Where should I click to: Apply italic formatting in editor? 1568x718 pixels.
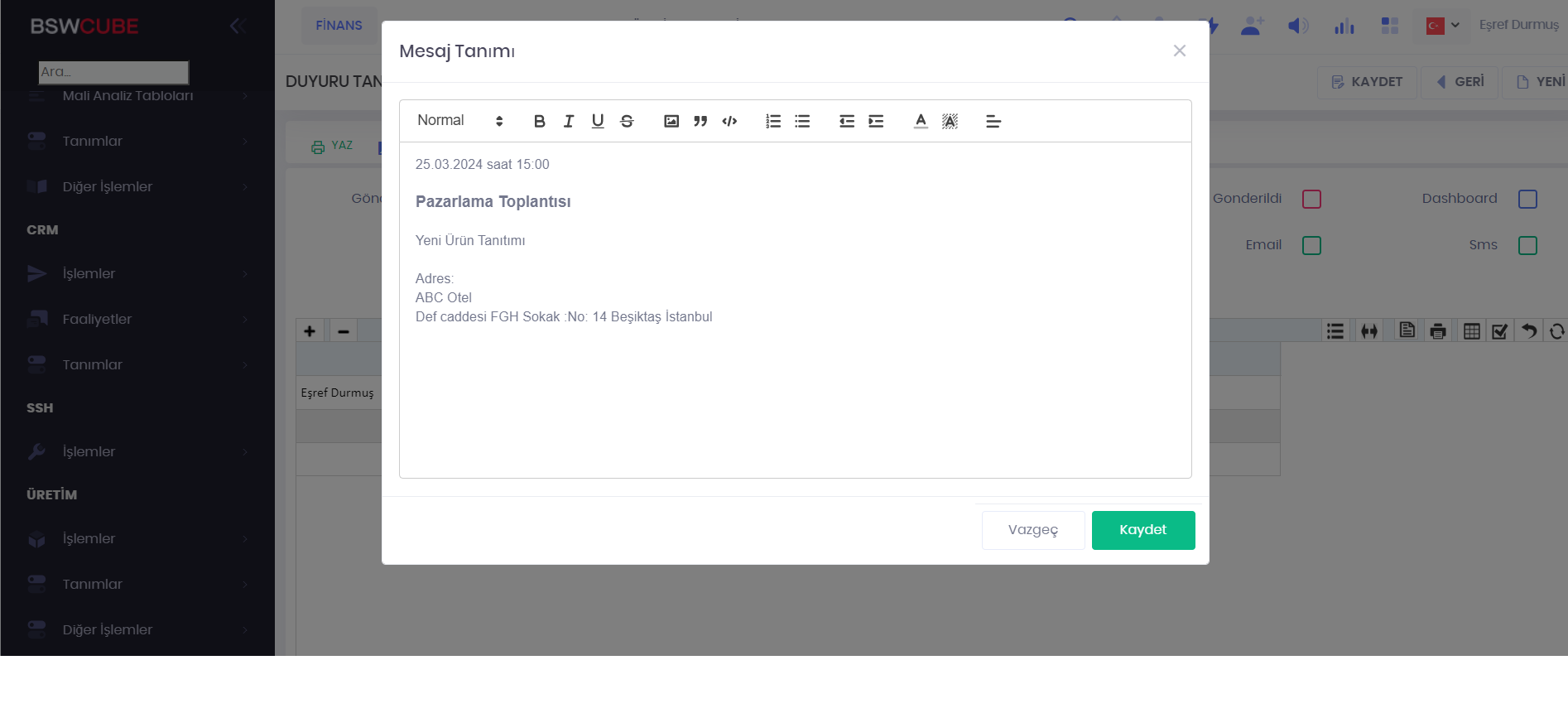[569, 122]
